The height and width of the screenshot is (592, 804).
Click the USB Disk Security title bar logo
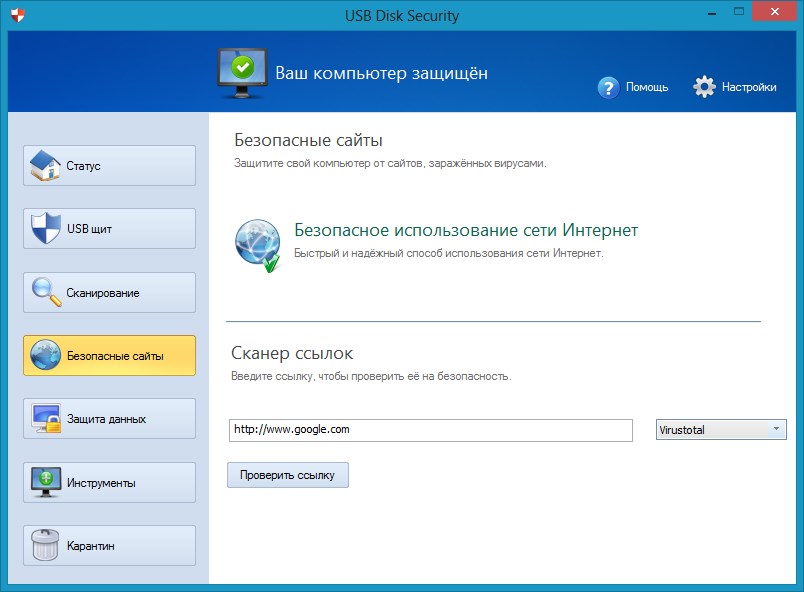pyautogui.click(x=17, y=15)
